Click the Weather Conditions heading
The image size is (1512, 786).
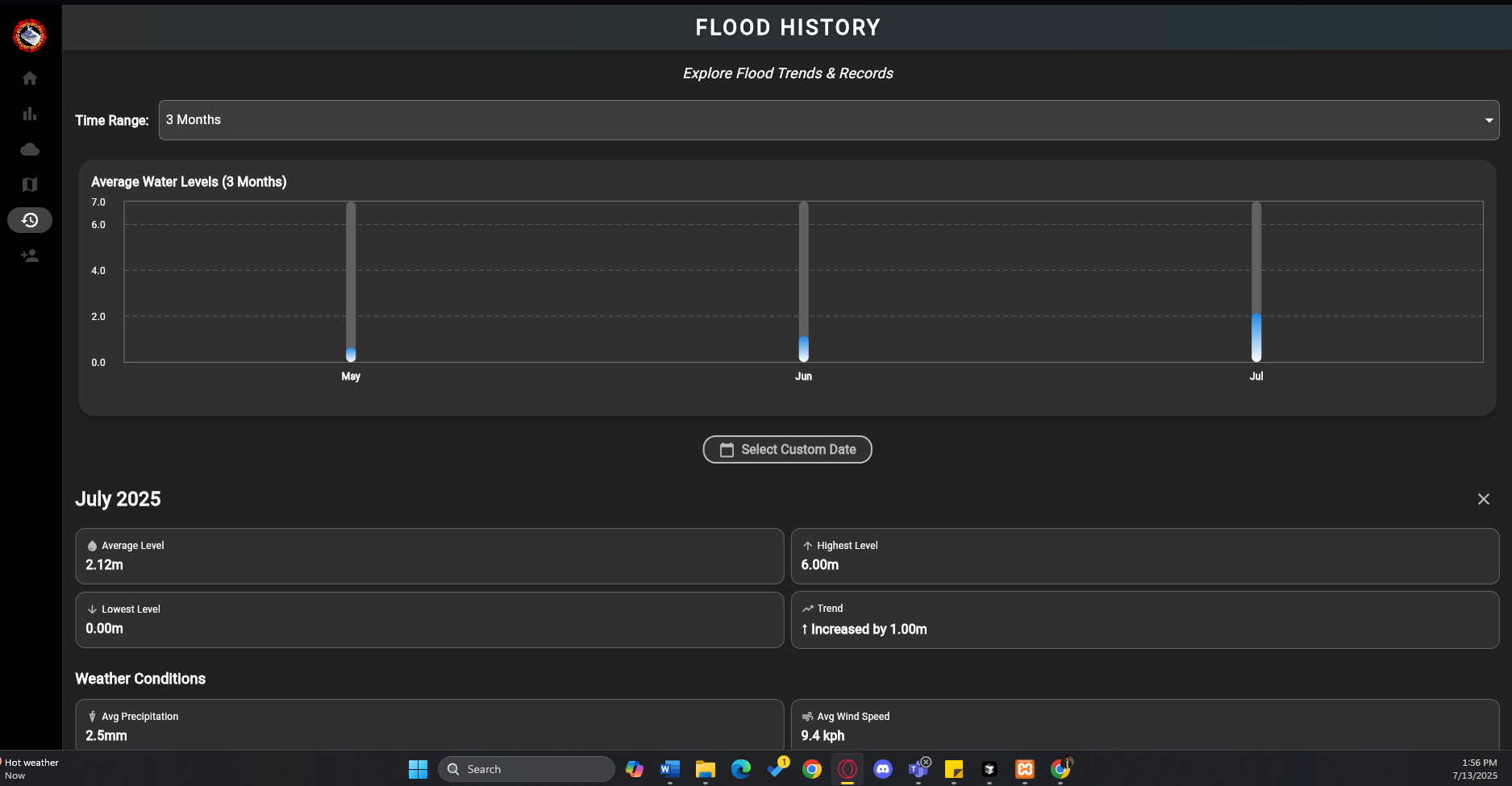coord(140,679)
